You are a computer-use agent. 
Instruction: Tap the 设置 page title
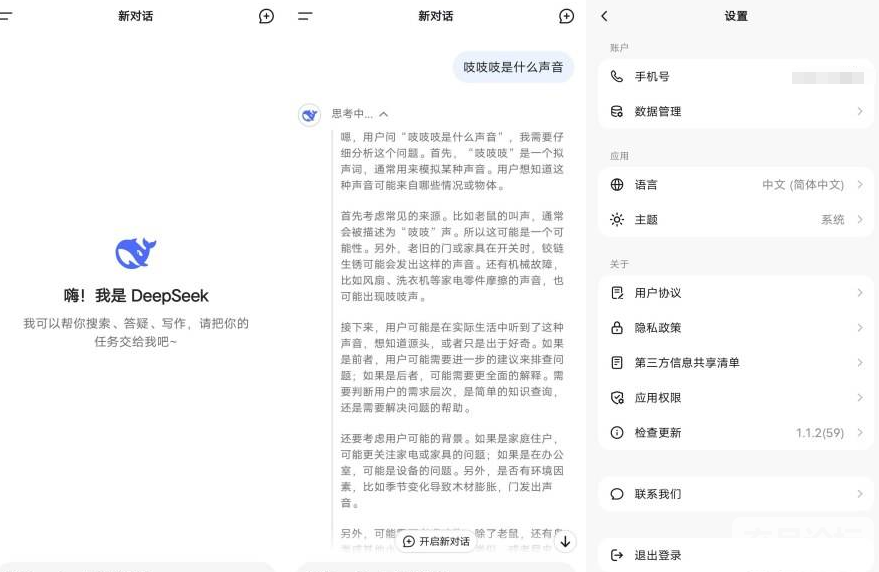[x=736, y=16]
